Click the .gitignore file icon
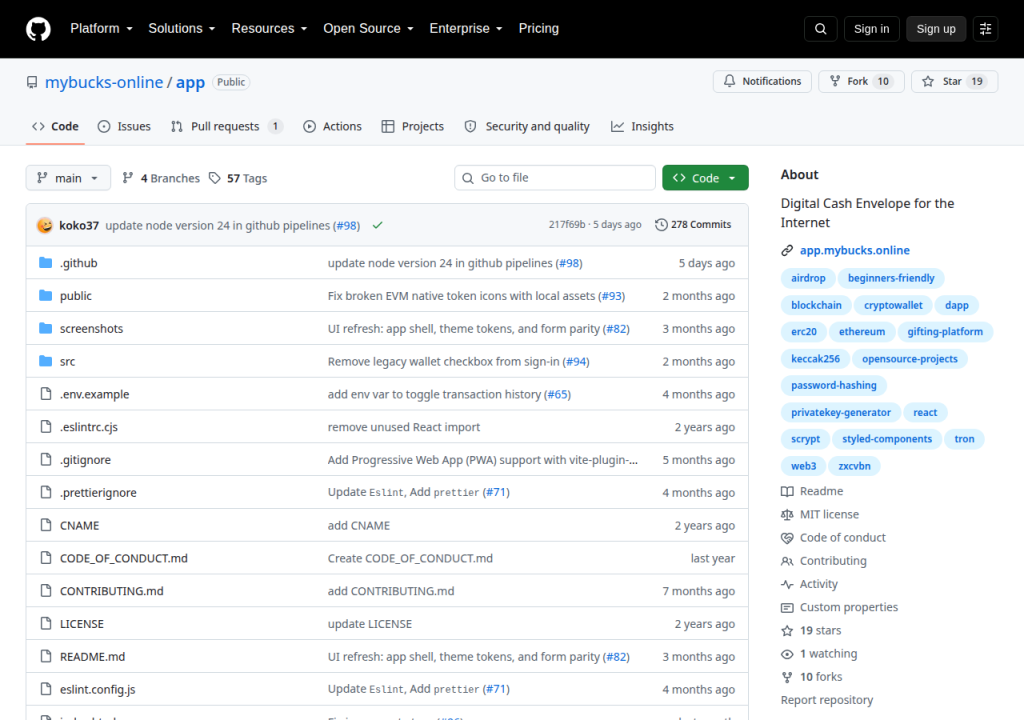Image resolution: width=1024 pixels, height=720 pixels. (x=46, y=459)
